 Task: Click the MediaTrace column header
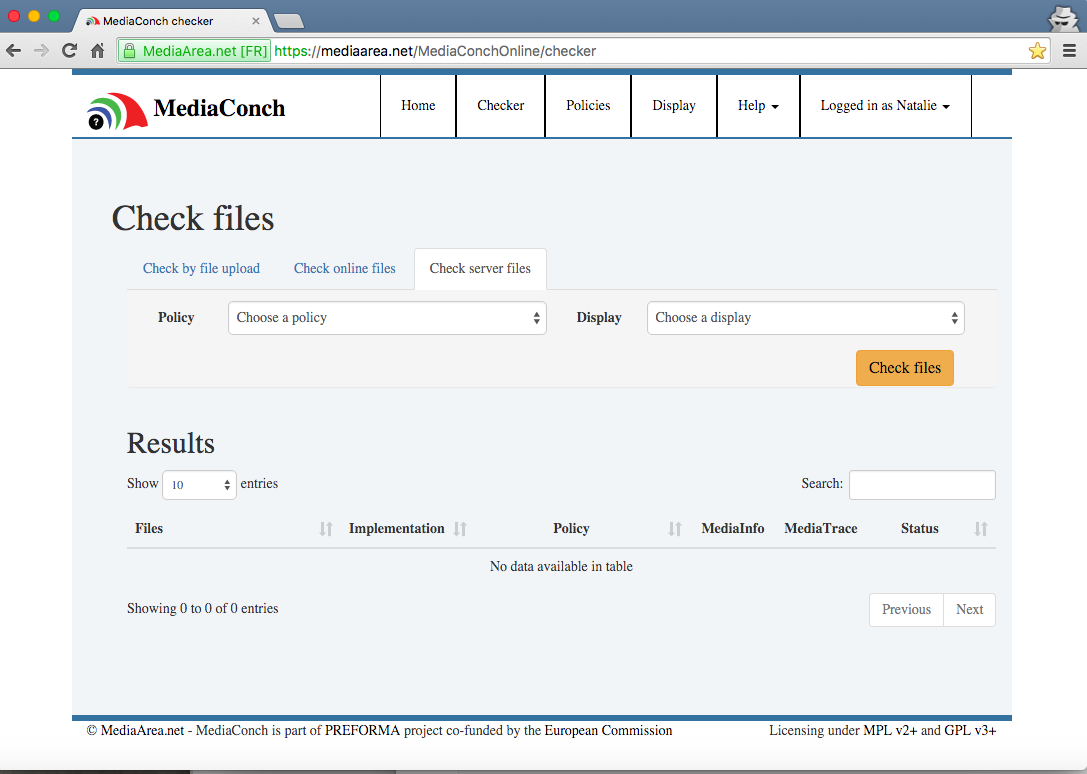click(821, 528)
